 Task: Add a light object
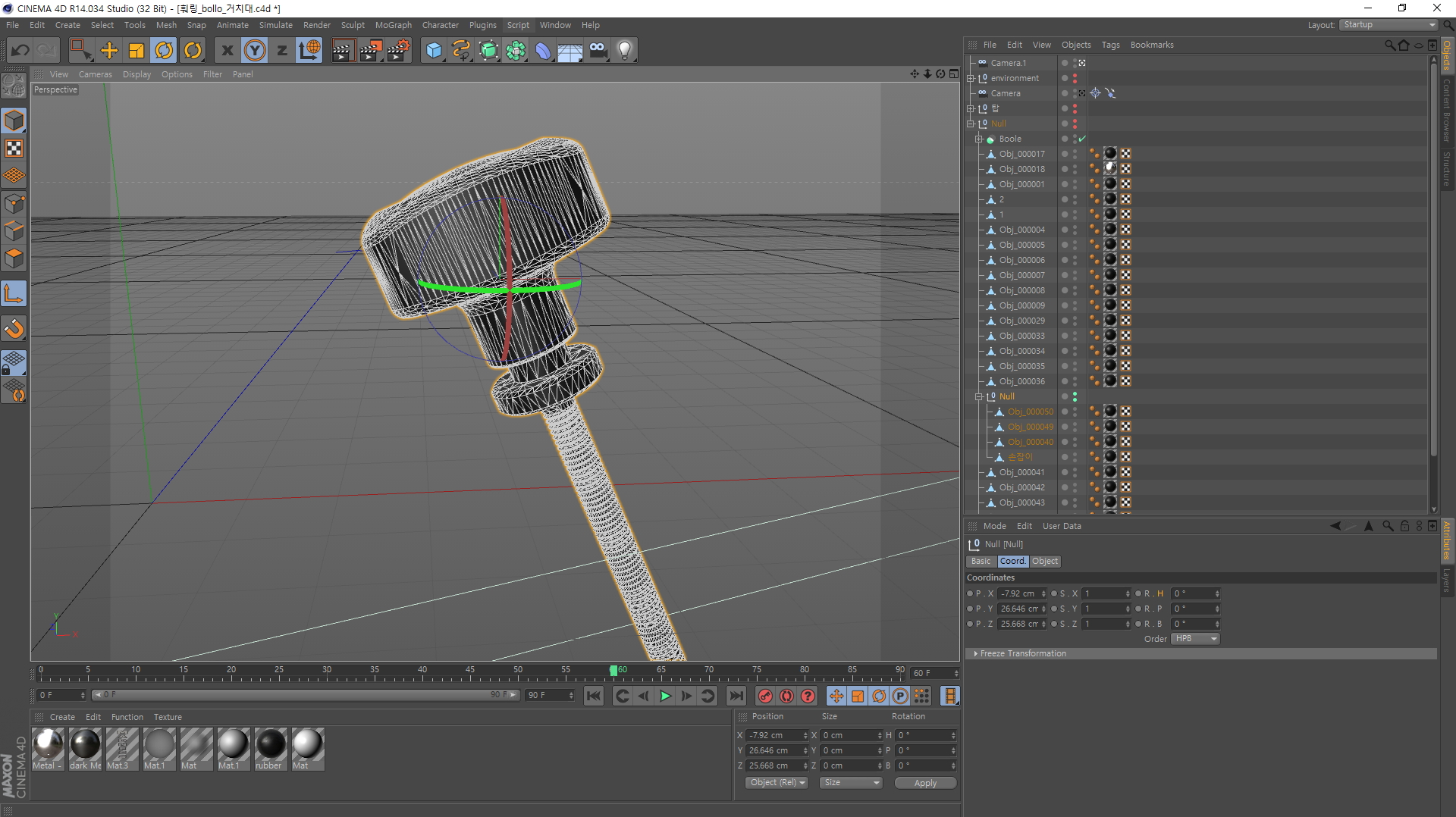point(625,51)
